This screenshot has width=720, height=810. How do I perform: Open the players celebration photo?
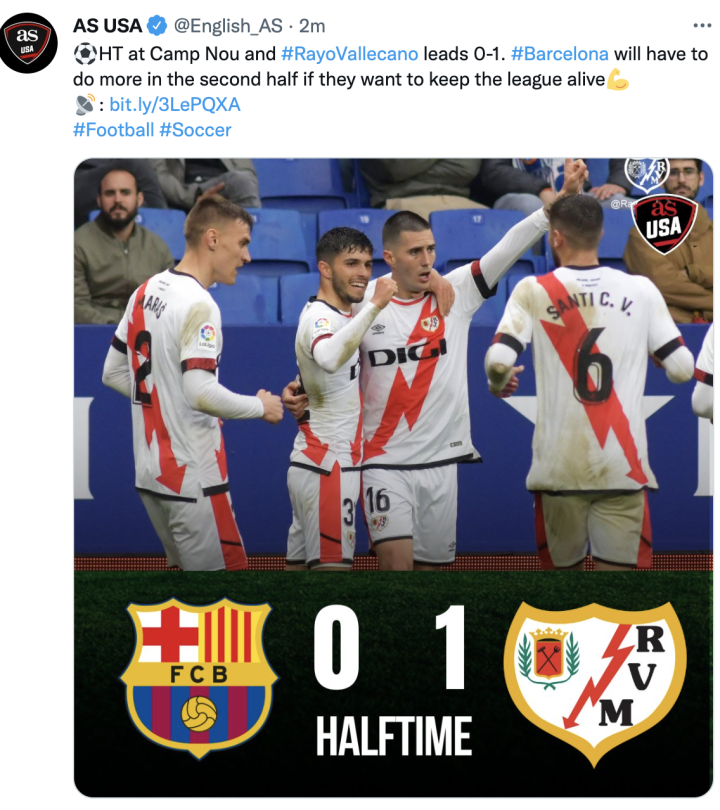pos(393,364)
